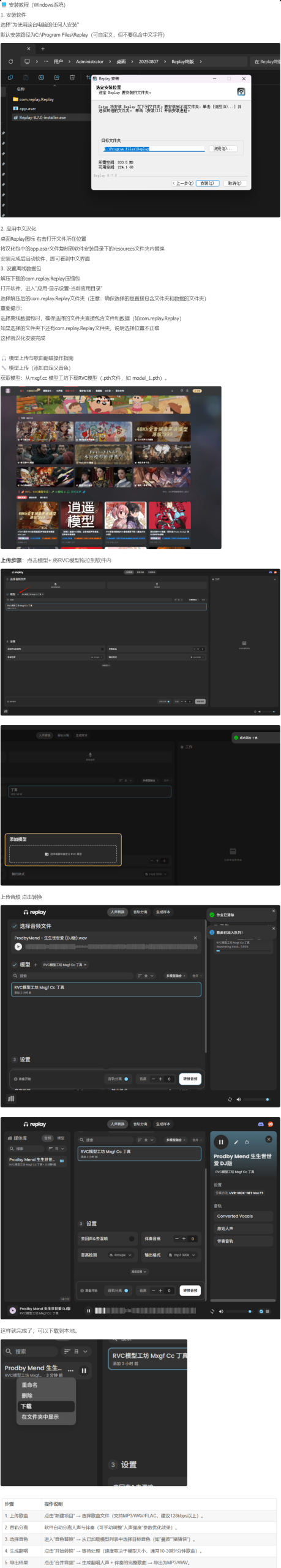Click the delete trash icon in explorer toolbar
Screen dimensions: 281x1568
[x=72, y=78]
